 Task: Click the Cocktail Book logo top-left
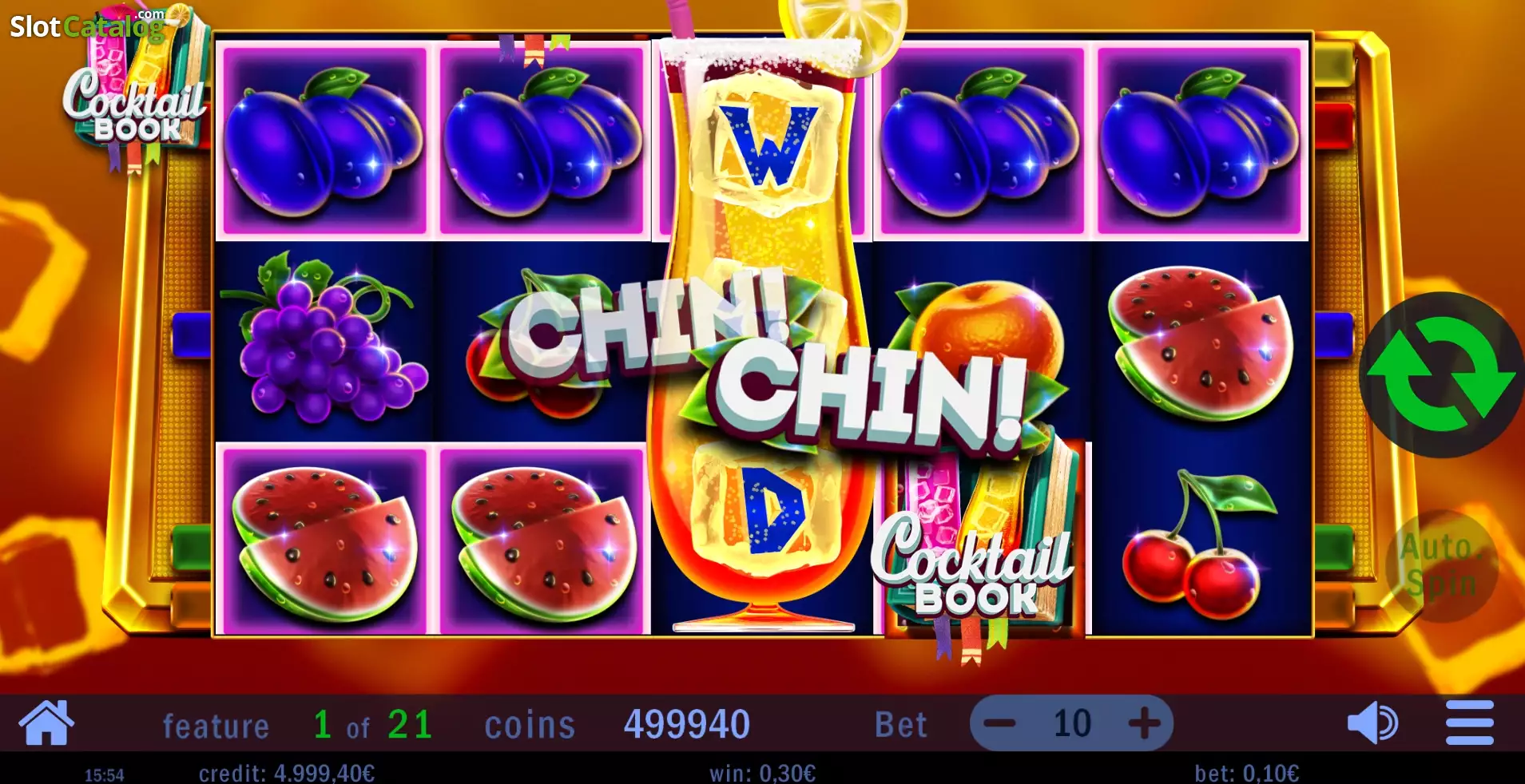coord(136,89)
